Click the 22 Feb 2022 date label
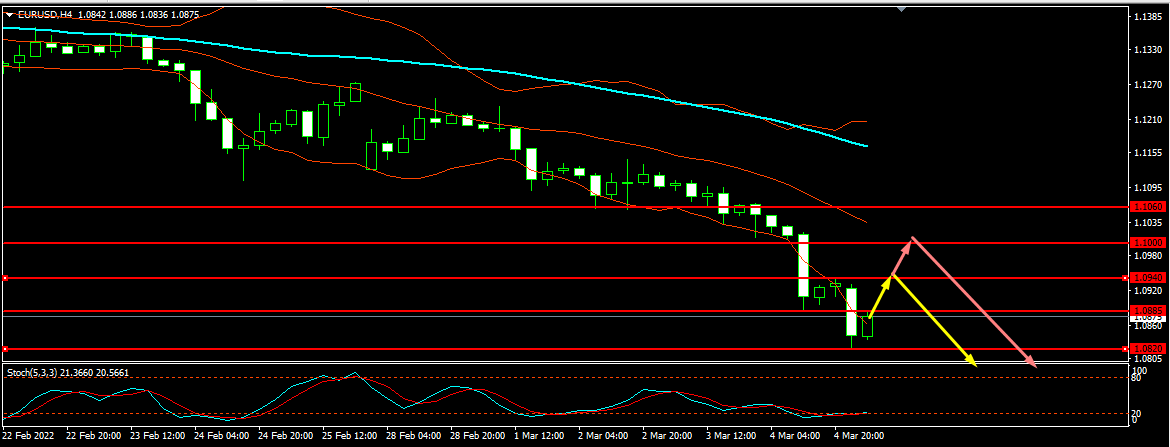Image resolution: width=1170 pixels, height=447 pixels. coord(30,437)
